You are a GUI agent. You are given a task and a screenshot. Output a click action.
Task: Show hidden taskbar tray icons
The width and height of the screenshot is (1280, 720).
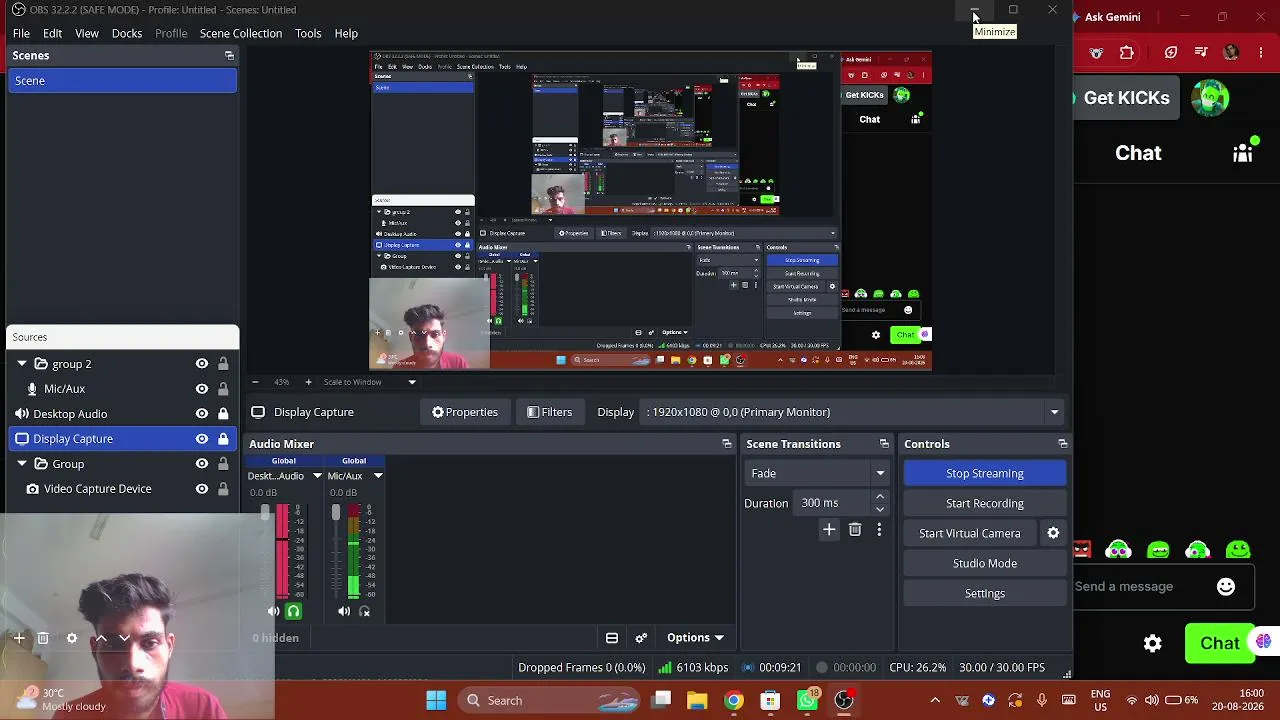click(x=935, y=700)
